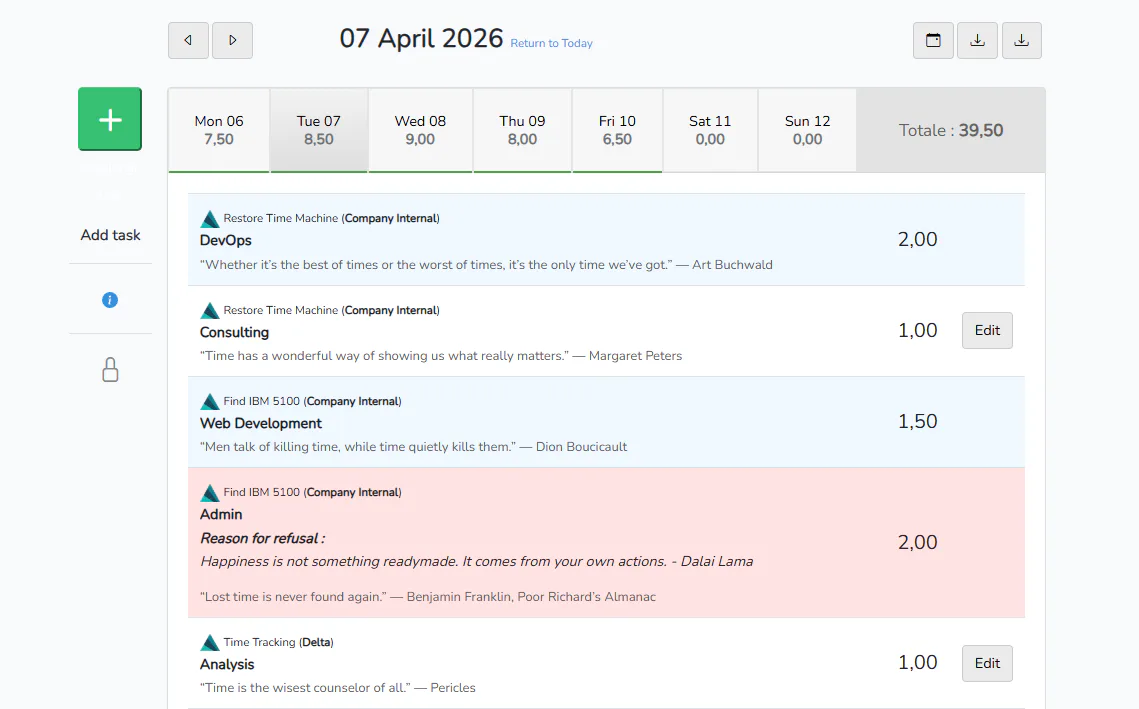The width and height of the screenshot is (1139, 709).
Task: Click project logo icon in Web Development entry
Action: (210, 401)
